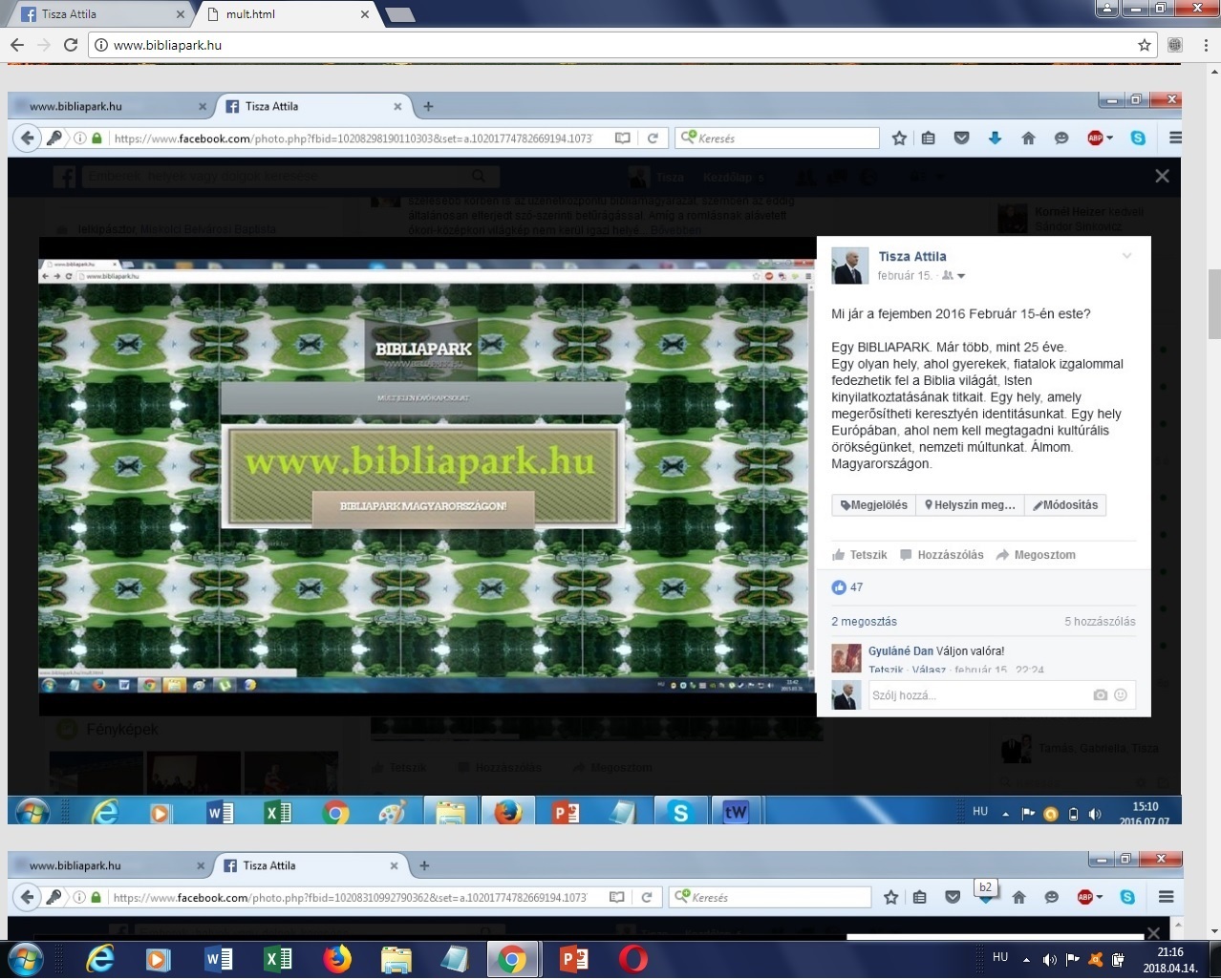Image resolution: width=1221 pixels, height=980 pixels.
Task: Open the Chrome profile button in title bar
Action: [1106, 8]
